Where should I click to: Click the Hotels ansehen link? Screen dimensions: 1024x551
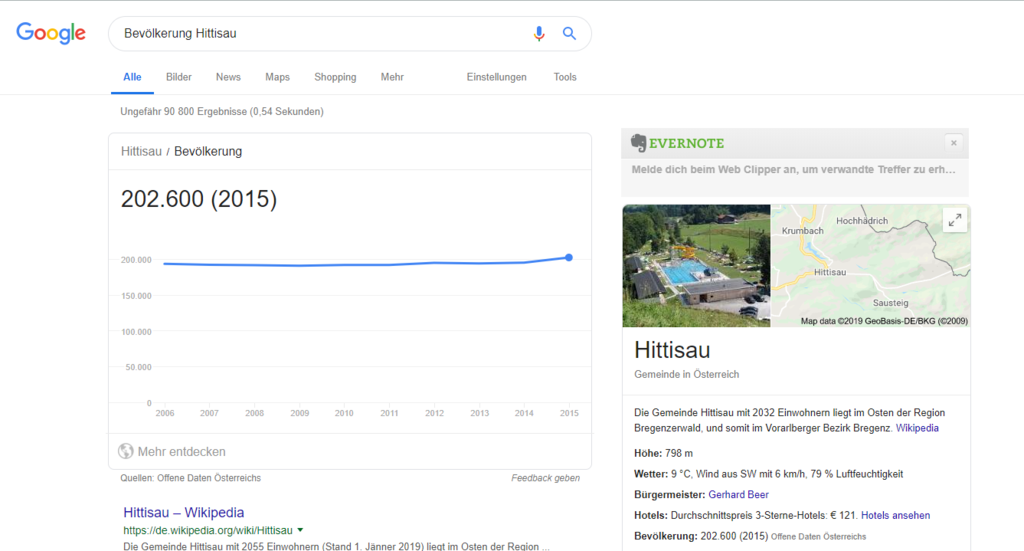click(895, 515)
